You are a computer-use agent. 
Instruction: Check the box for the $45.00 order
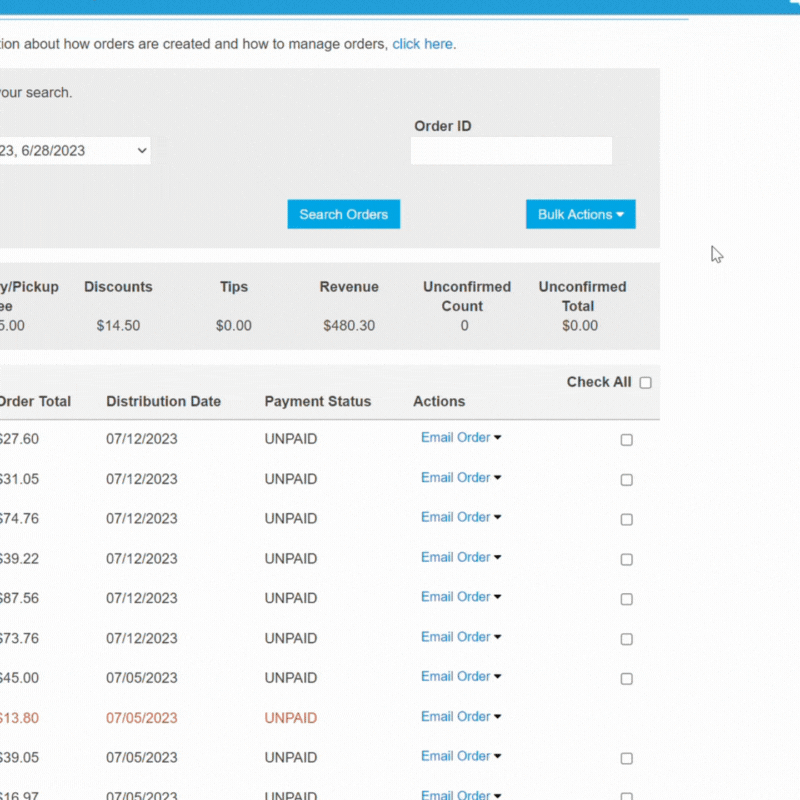[627, 678]
